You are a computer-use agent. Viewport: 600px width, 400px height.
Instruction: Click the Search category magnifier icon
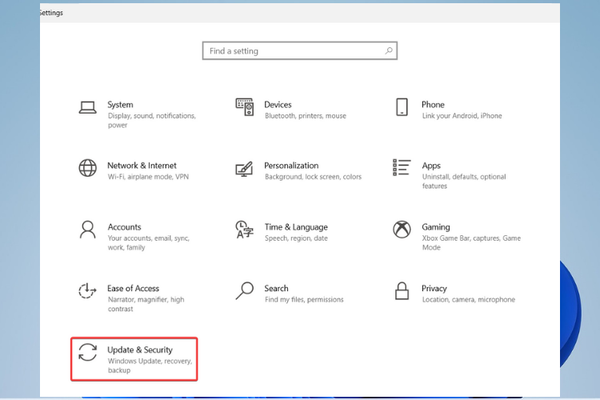244,291
